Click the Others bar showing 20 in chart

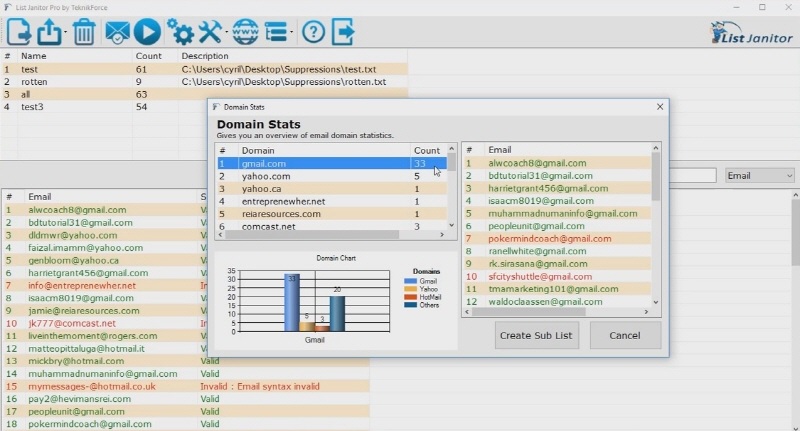click(x=337, y=314)
